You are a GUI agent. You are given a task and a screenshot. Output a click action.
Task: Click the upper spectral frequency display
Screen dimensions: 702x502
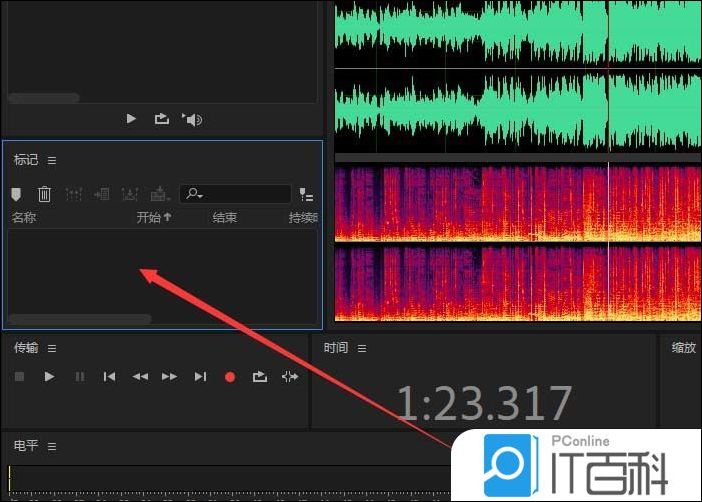518,204
